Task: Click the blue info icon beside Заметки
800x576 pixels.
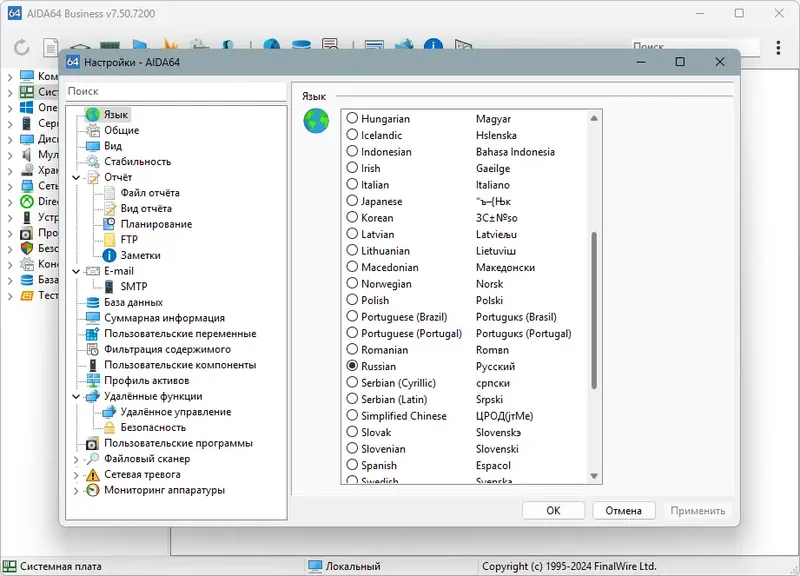Action: [x=109, y=255]
